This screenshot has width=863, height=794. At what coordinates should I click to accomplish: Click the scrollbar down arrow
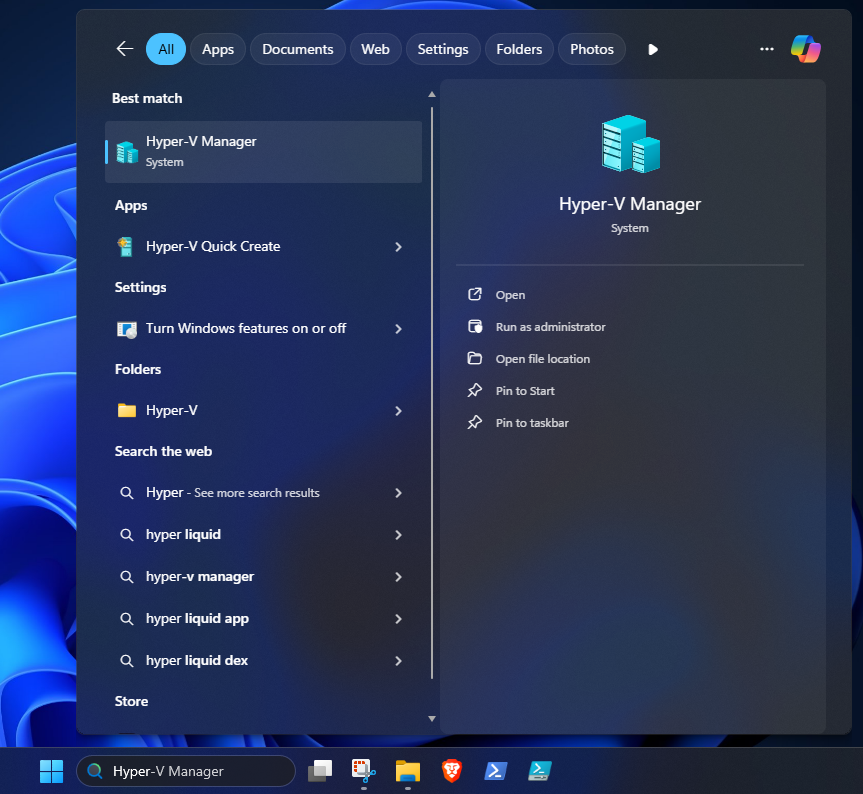(432, 718)
